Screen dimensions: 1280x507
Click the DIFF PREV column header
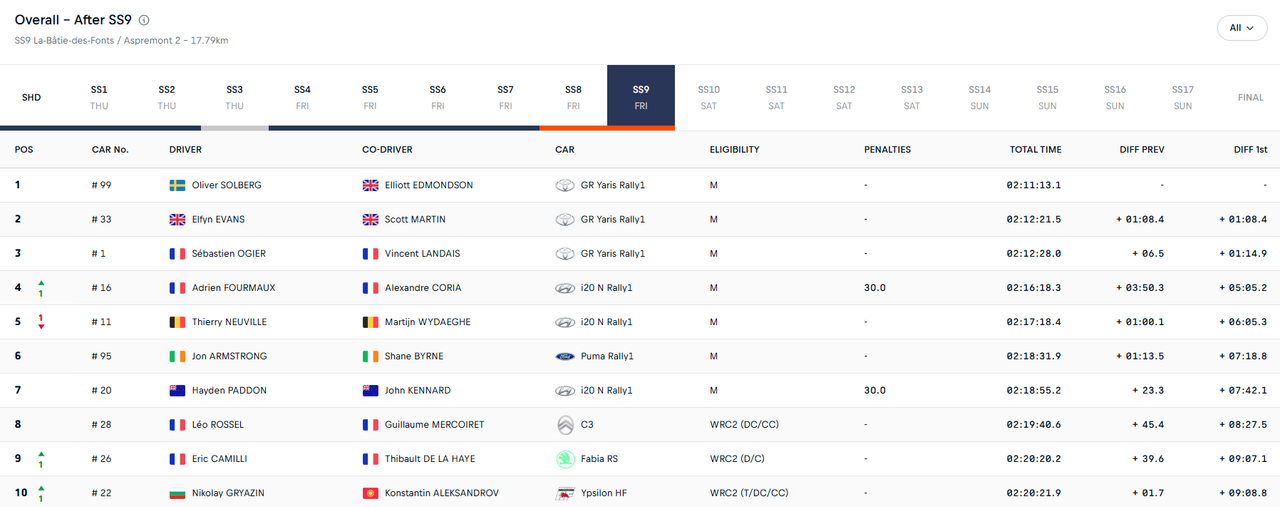(1141, 150)
